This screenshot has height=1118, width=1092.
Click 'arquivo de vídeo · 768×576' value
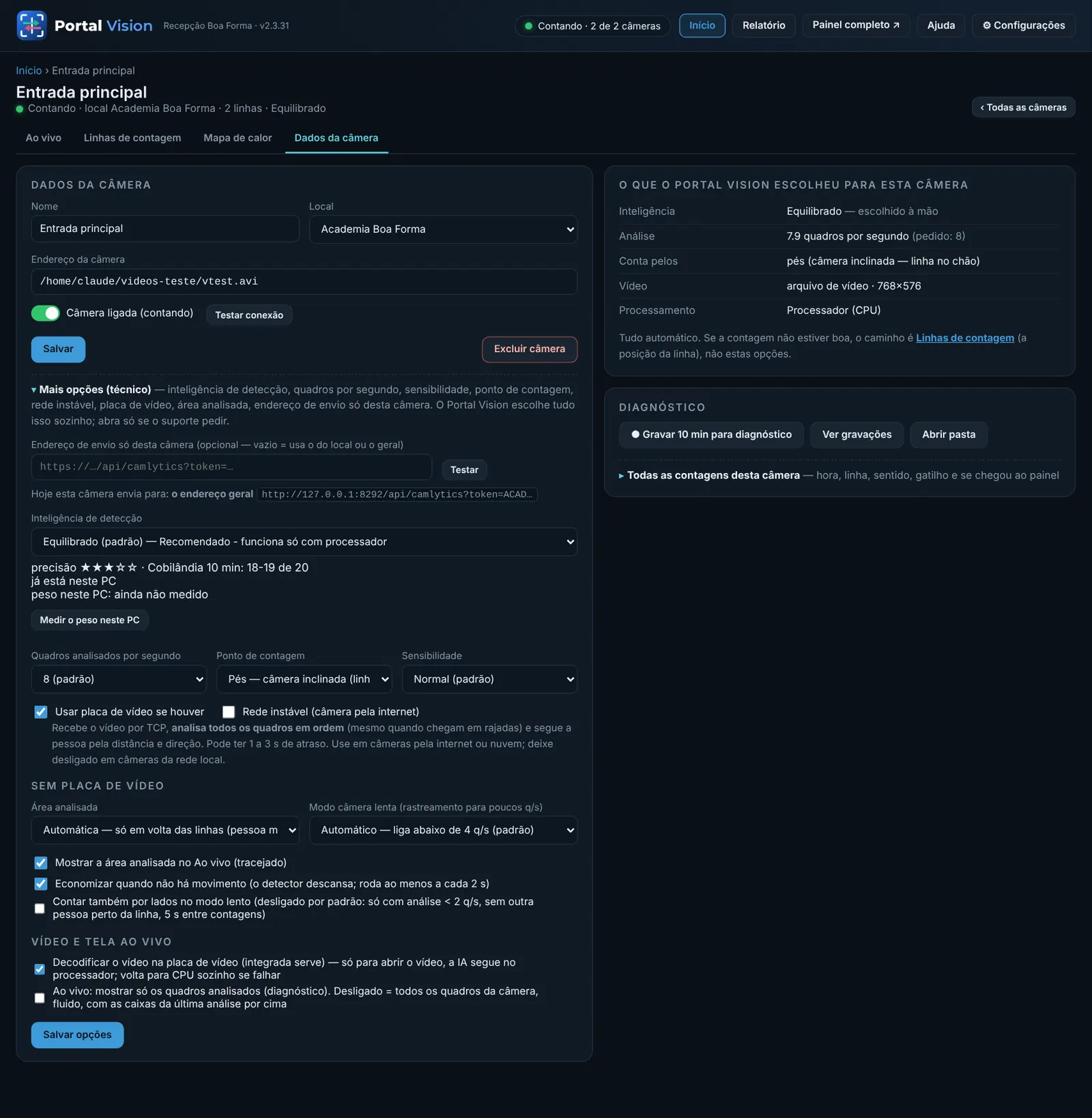point(853,286)
